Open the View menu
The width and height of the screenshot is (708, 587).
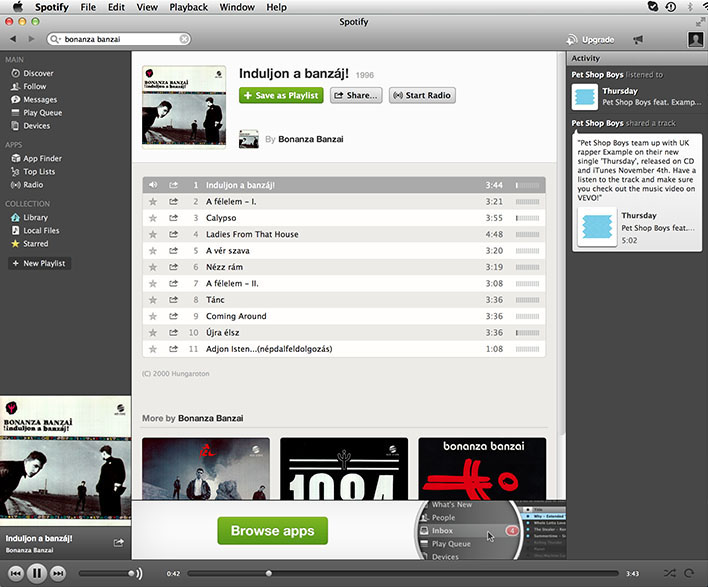point(147,7)
